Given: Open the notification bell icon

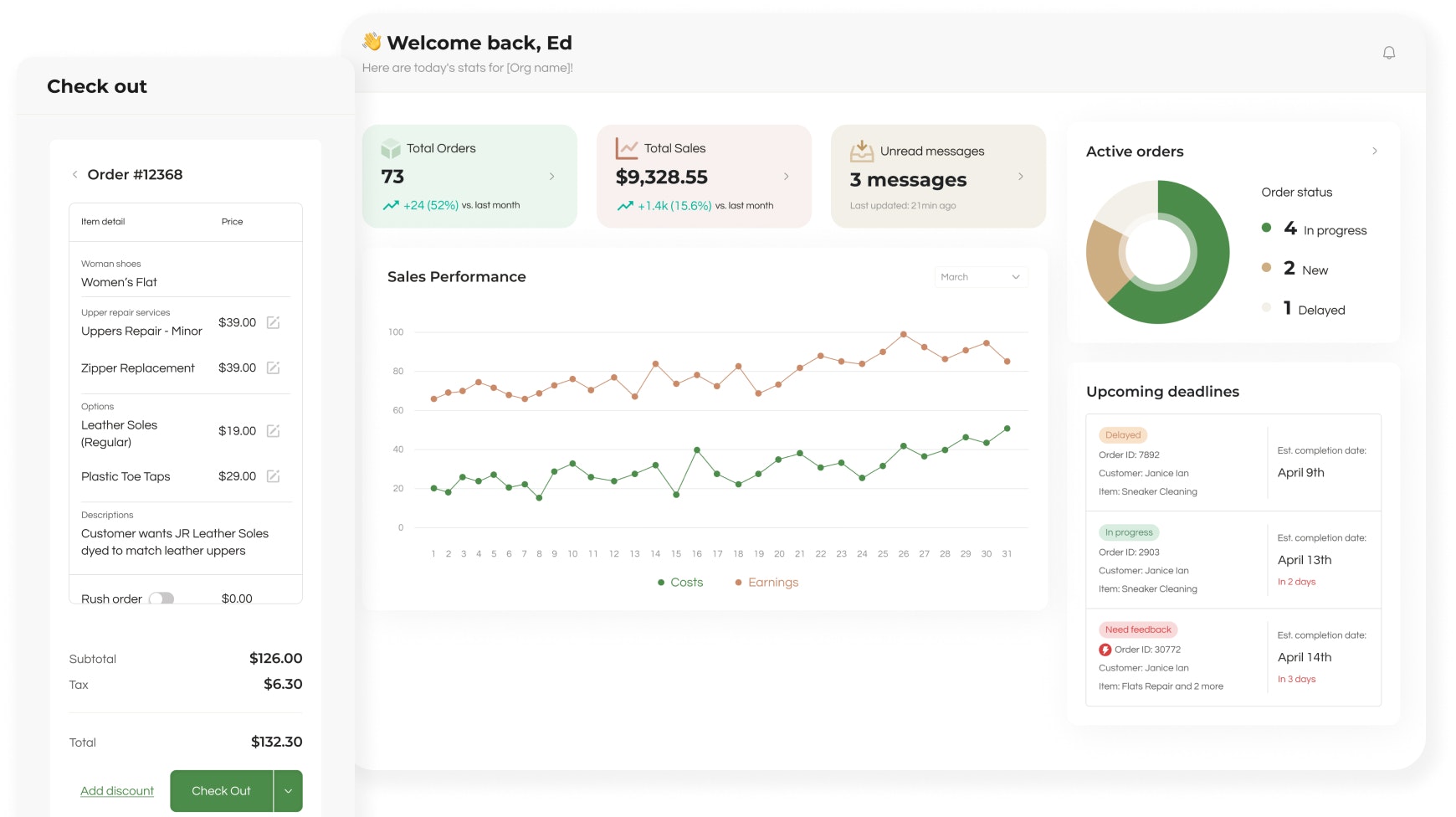Looking at the screenshot, I should [x=1388, y=53].
